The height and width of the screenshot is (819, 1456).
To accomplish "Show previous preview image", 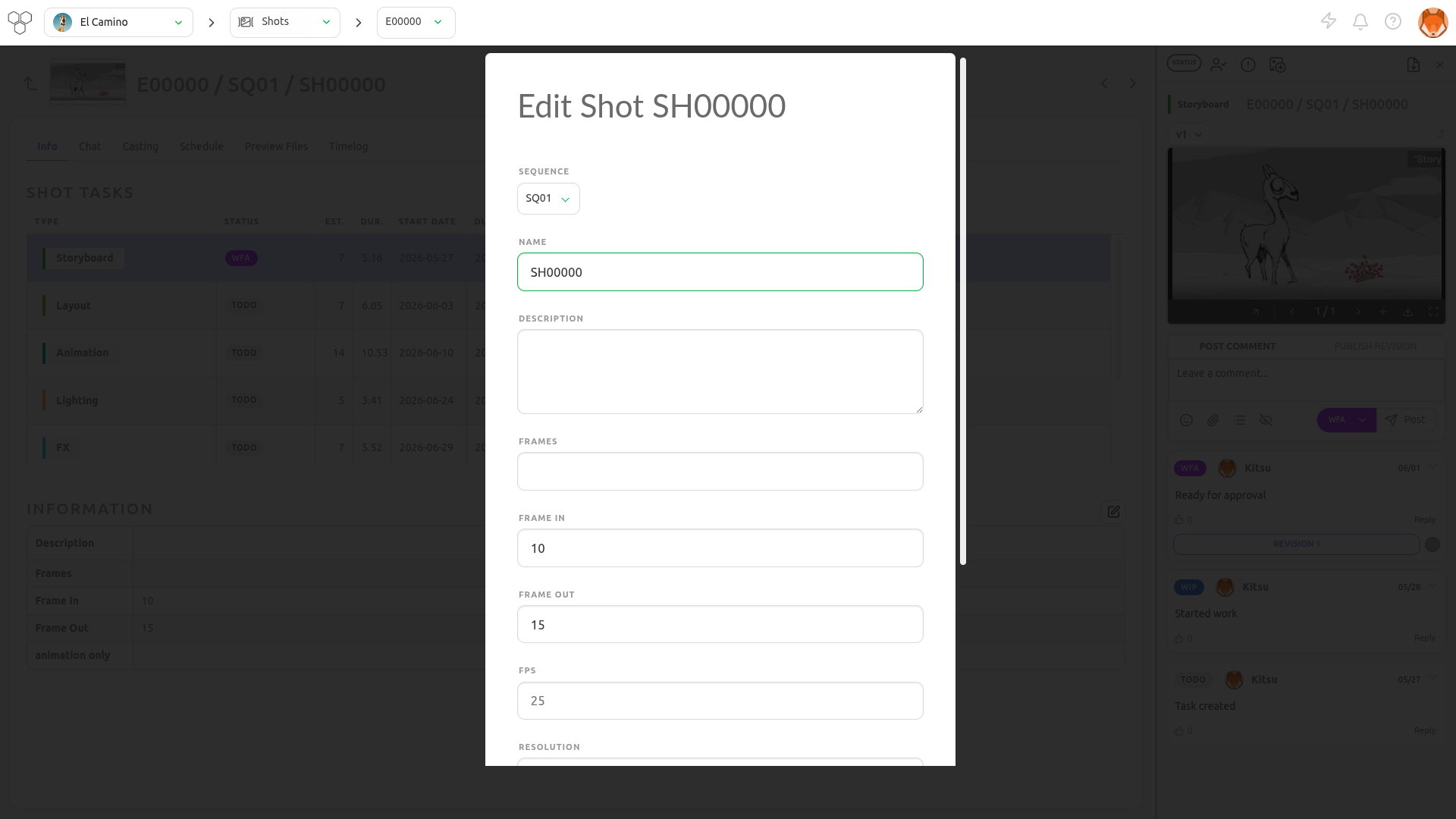I will [1292, 312].
